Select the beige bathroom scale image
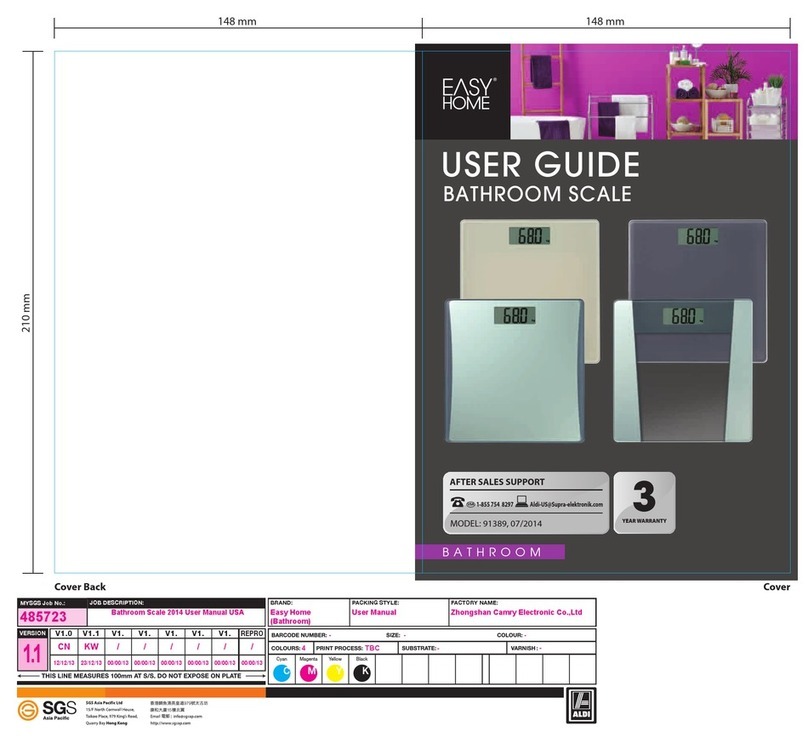 pos(530,259)
